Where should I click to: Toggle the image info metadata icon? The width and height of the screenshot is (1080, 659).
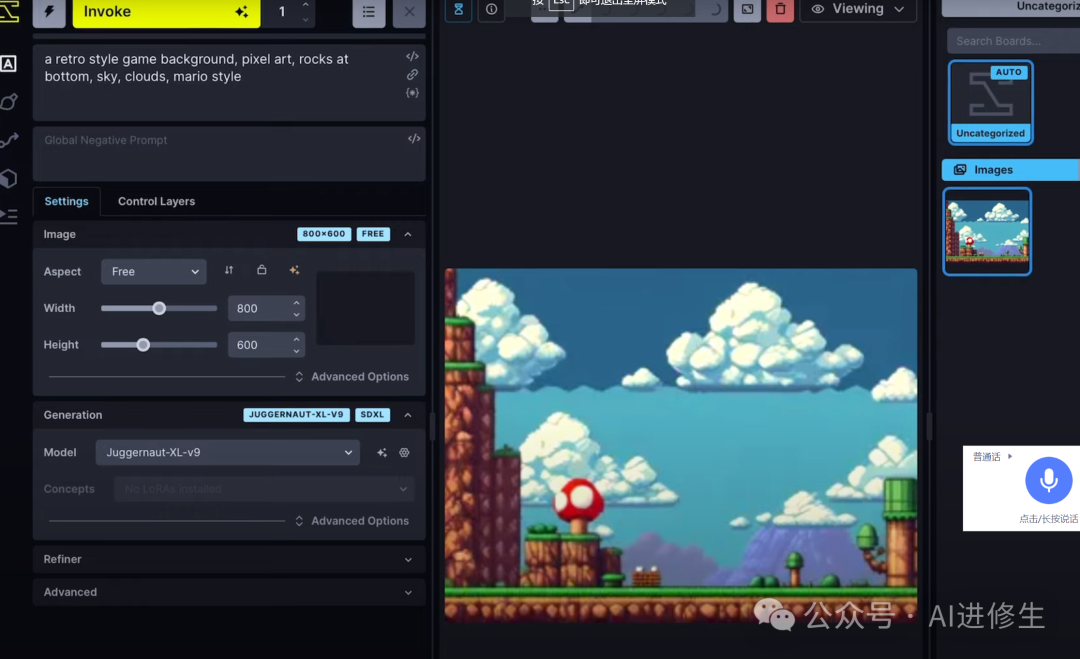(491, 10)
